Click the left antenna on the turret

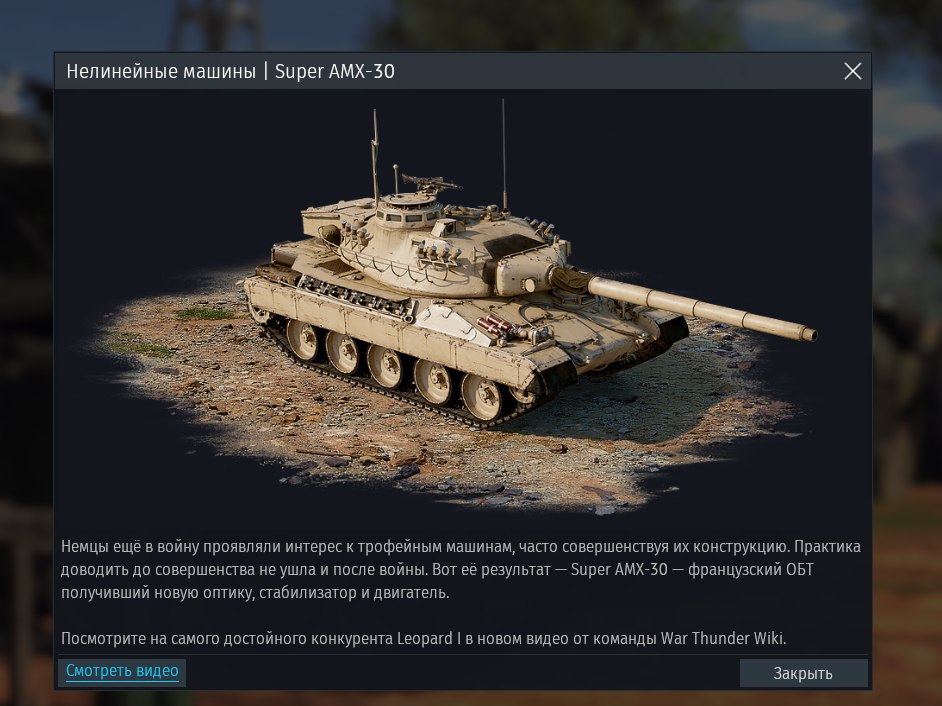[375, 157]
